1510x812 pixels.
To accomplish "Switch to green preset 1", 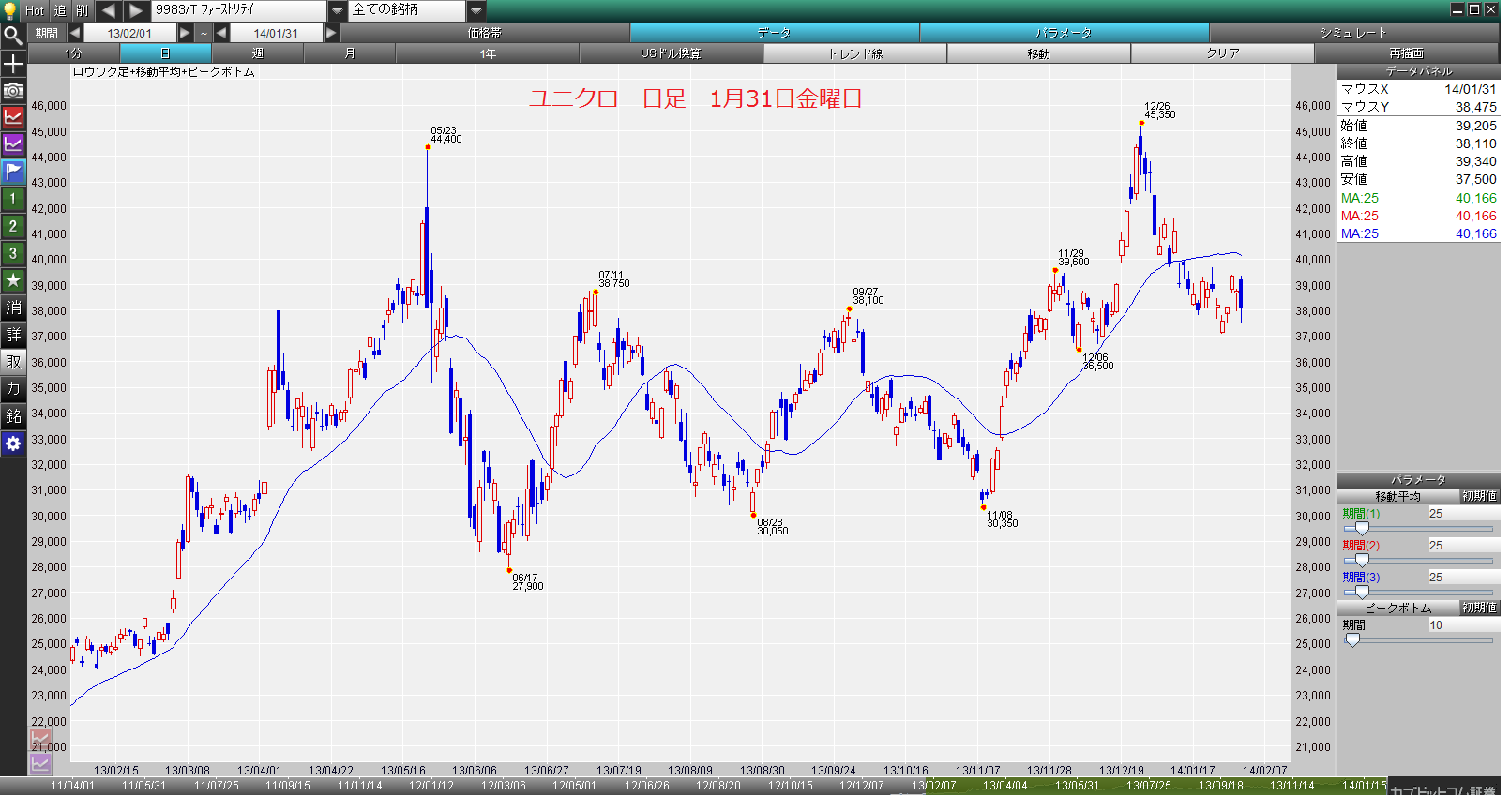I will coord(13,199).
